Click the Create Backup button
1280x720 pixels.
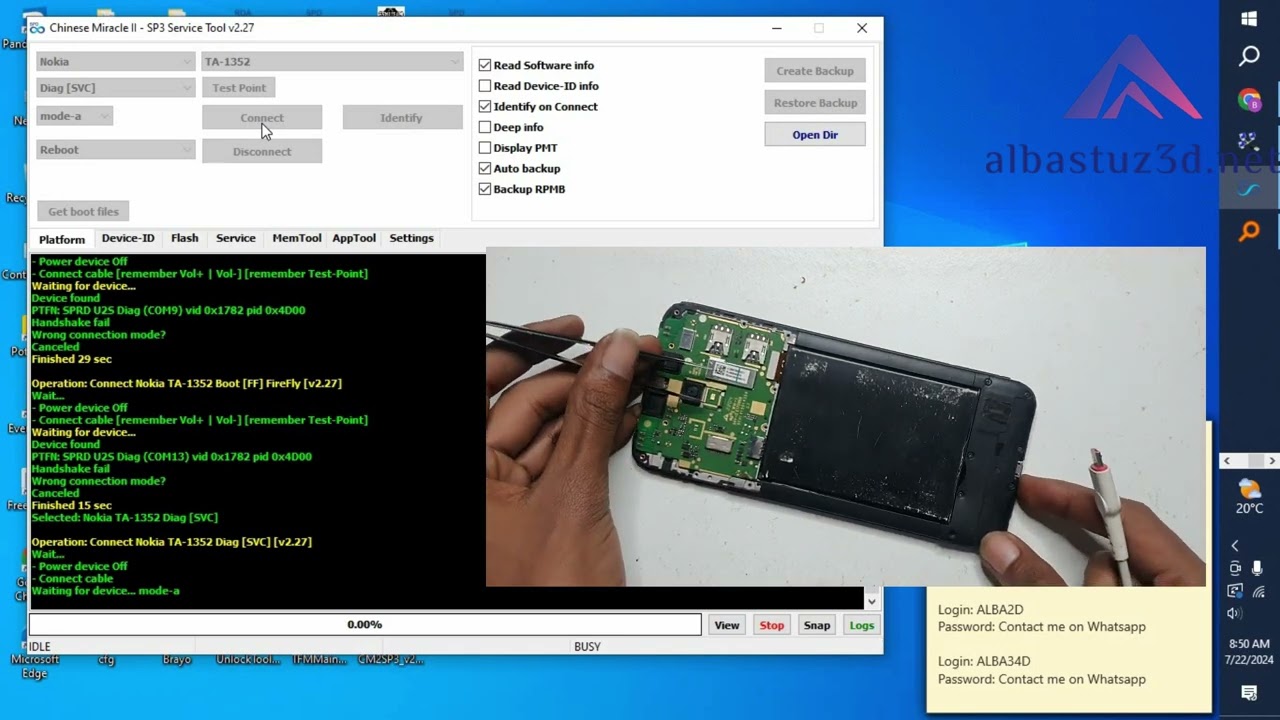pos(815,71)
